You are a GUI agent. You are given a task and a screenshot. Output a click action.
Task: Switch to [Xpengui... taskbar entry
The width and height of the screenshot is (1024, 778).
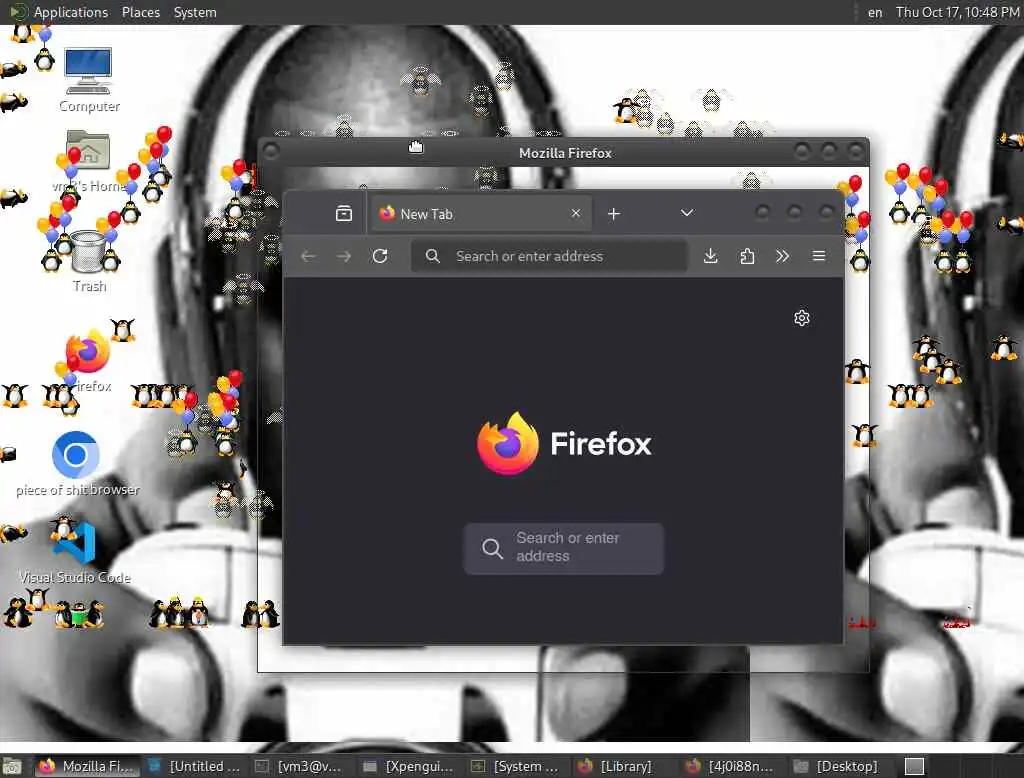click(408, 766)
